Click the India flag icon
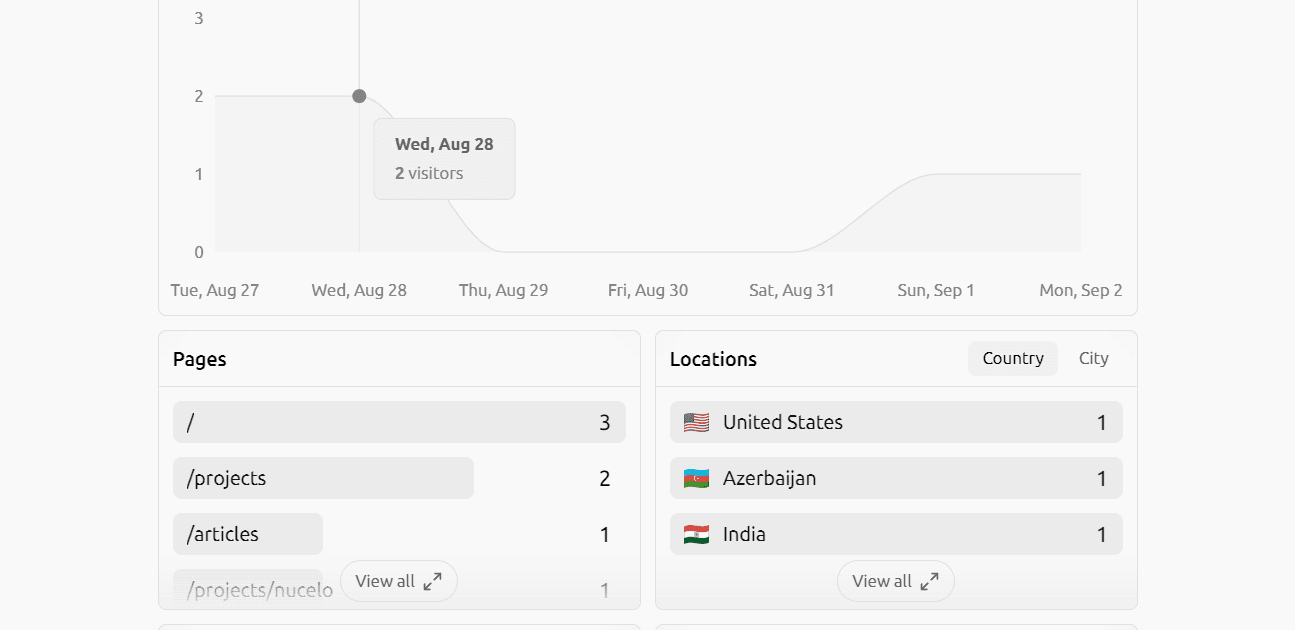1295x630 pixels. 696,534
